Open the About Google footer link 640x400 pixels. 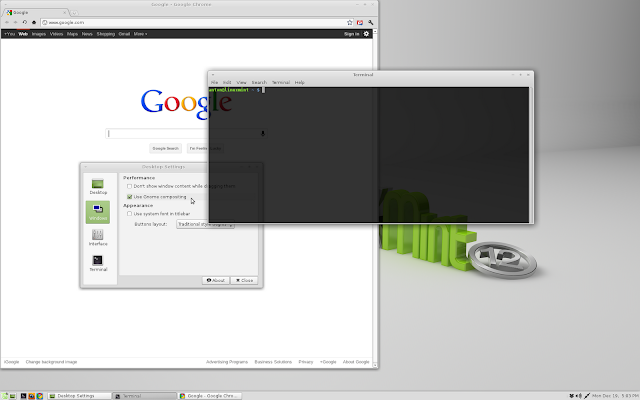pyautogui.click(x=356, y=362)
